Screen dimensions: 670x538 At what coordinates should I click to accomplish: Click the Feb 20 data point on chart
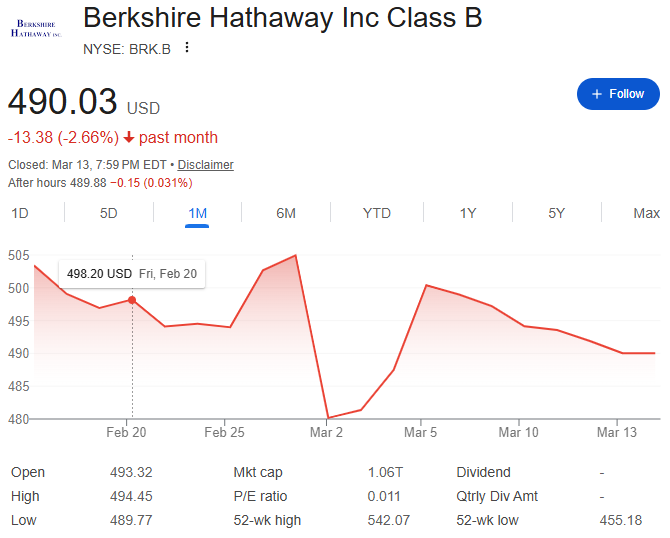coord(132,300)
